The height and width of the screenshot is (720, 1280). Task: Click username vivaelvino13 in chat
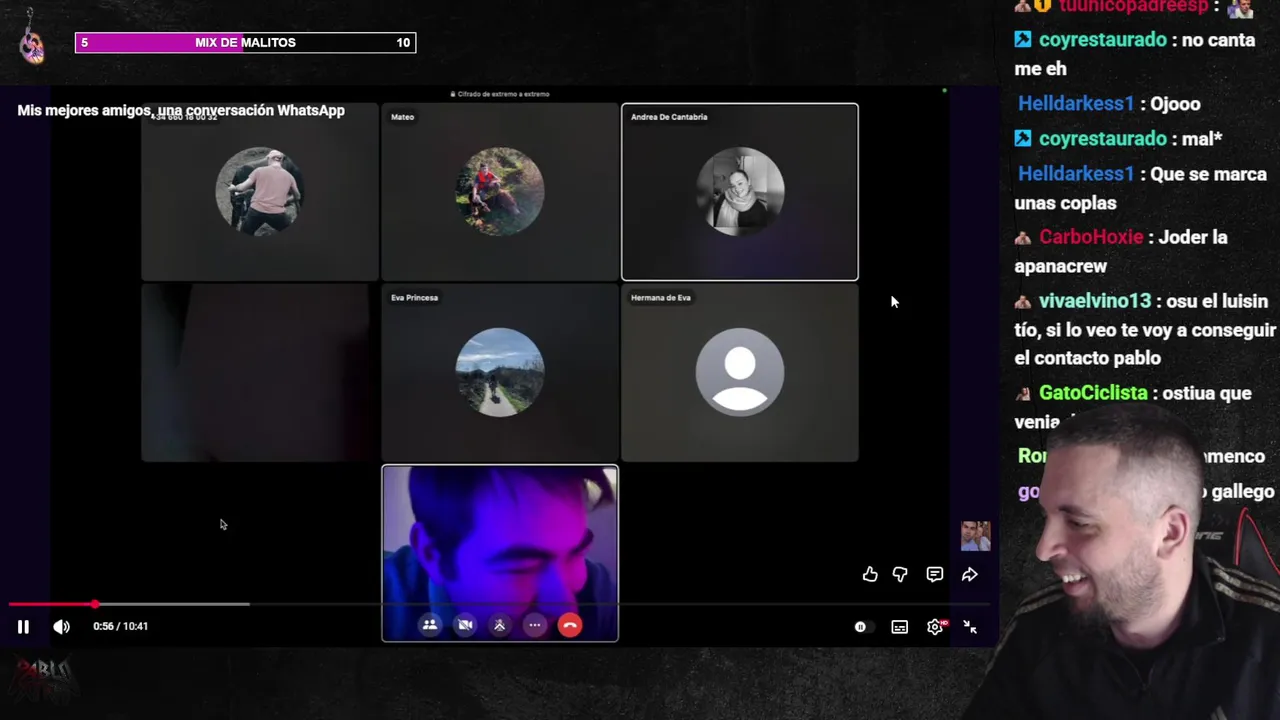pyautogui.click(x=1095, y=301)
